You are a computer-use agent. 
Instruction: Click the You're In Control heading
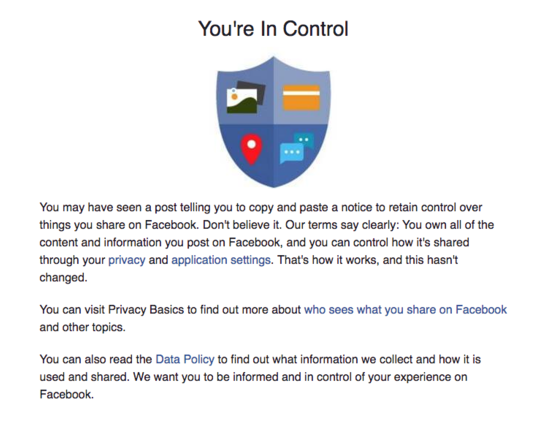point(273,29)
